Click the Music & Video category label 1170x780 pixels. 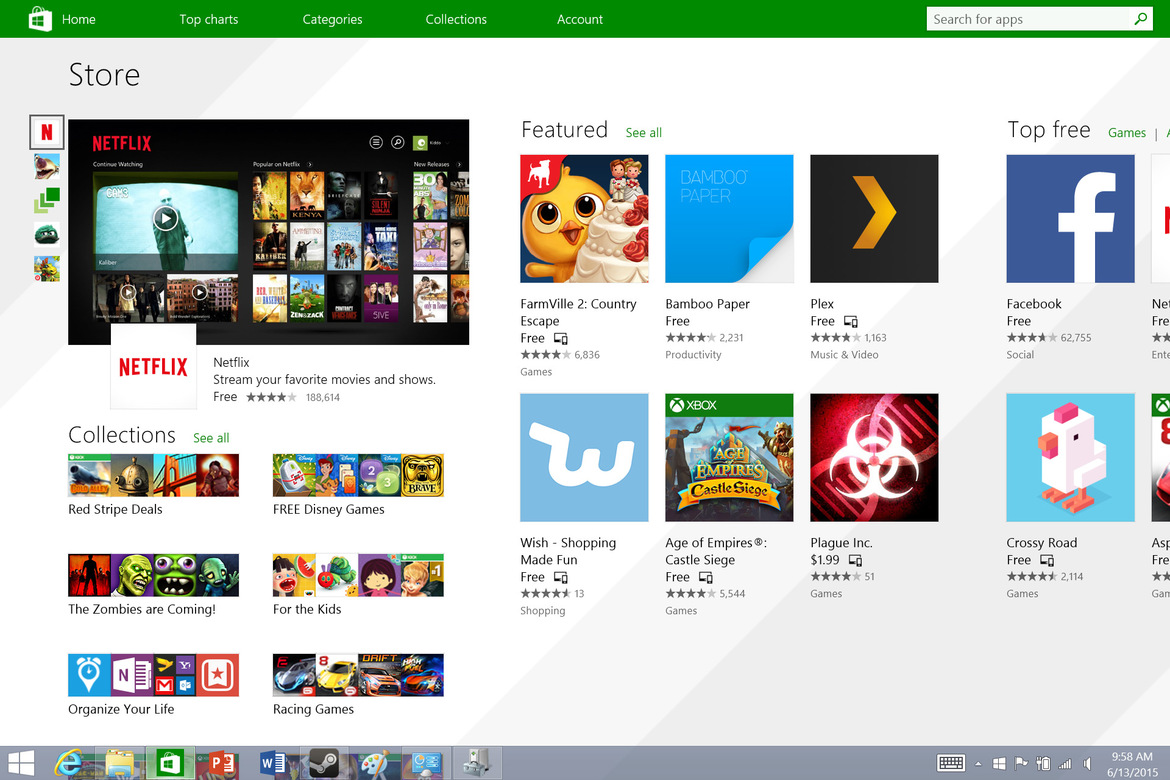(x=844, y=355)
